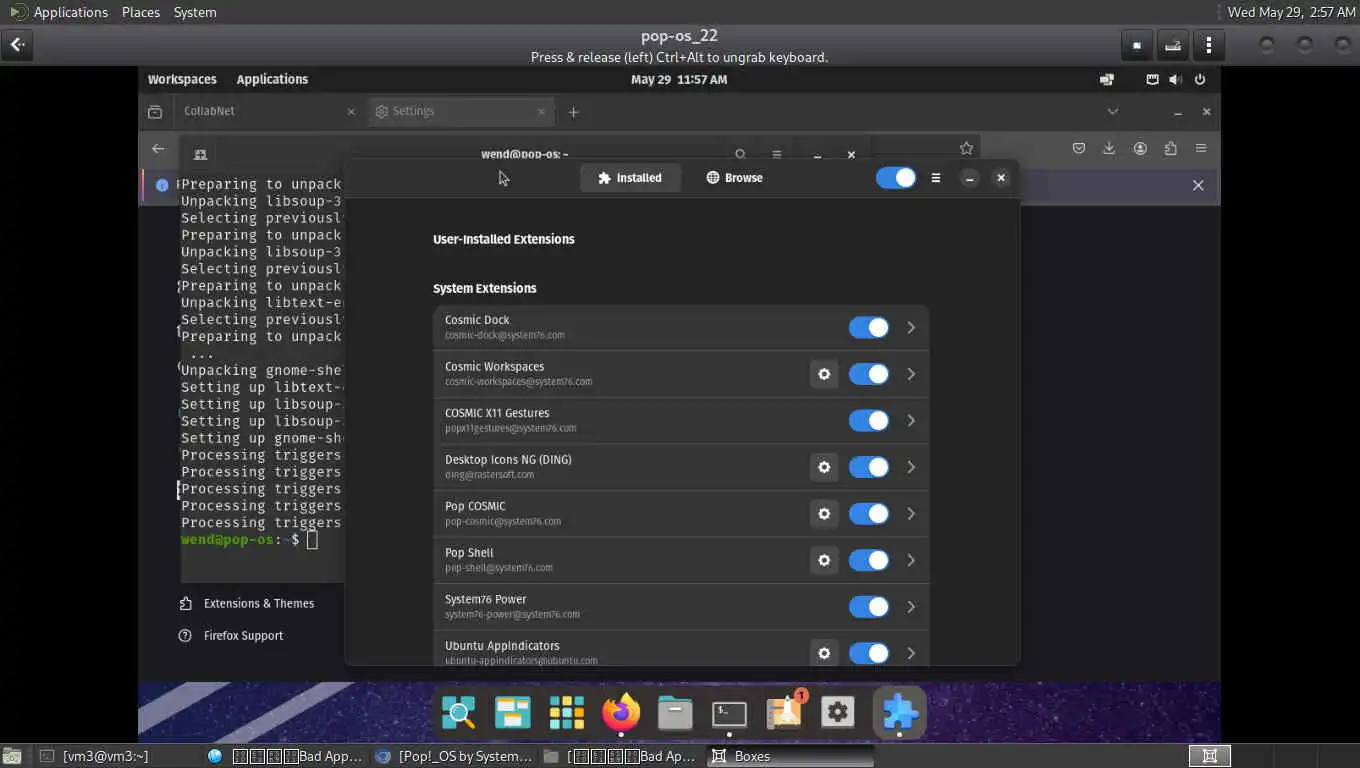1360x768 pixels.
Task: Open the Workspaces menu in top panel
Action: pyautogui.click(x=182, y=79)
